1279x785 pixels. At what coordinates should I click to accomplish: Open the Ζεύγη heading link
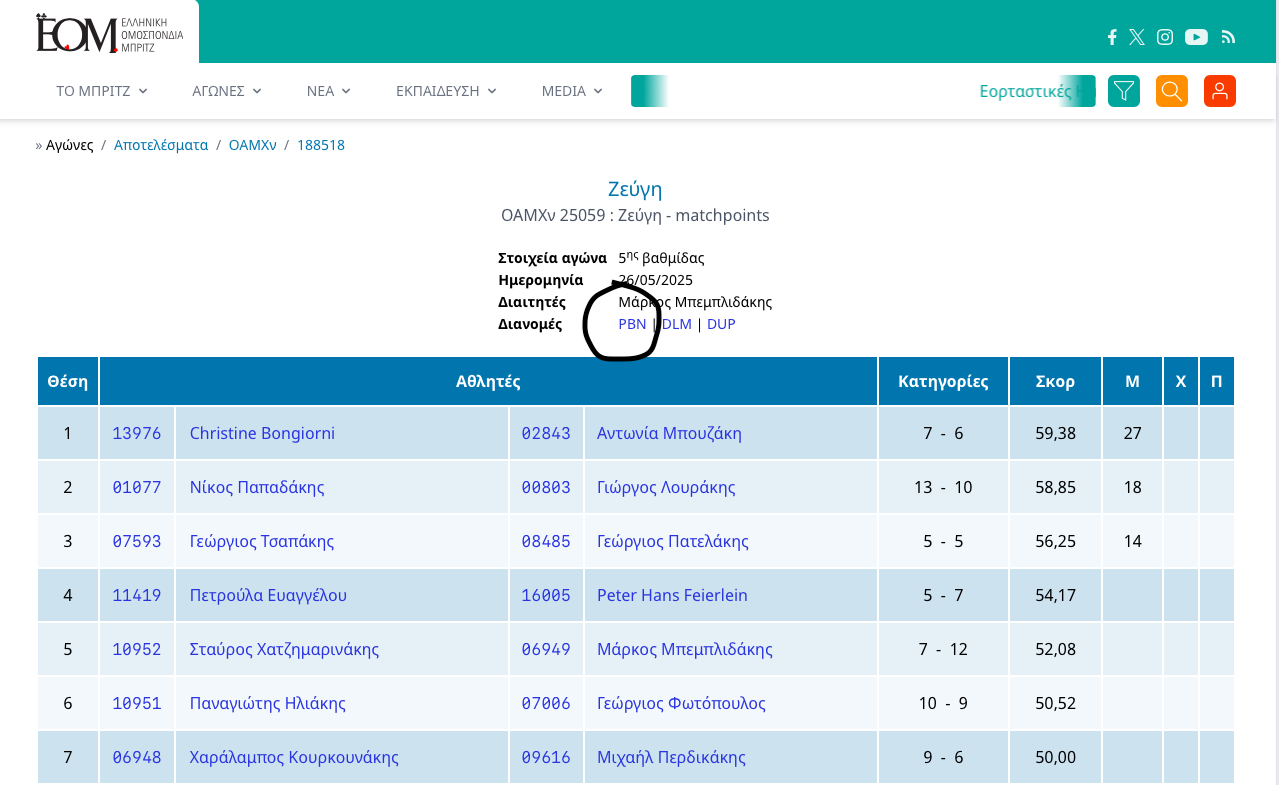click(x=635, y=189)
